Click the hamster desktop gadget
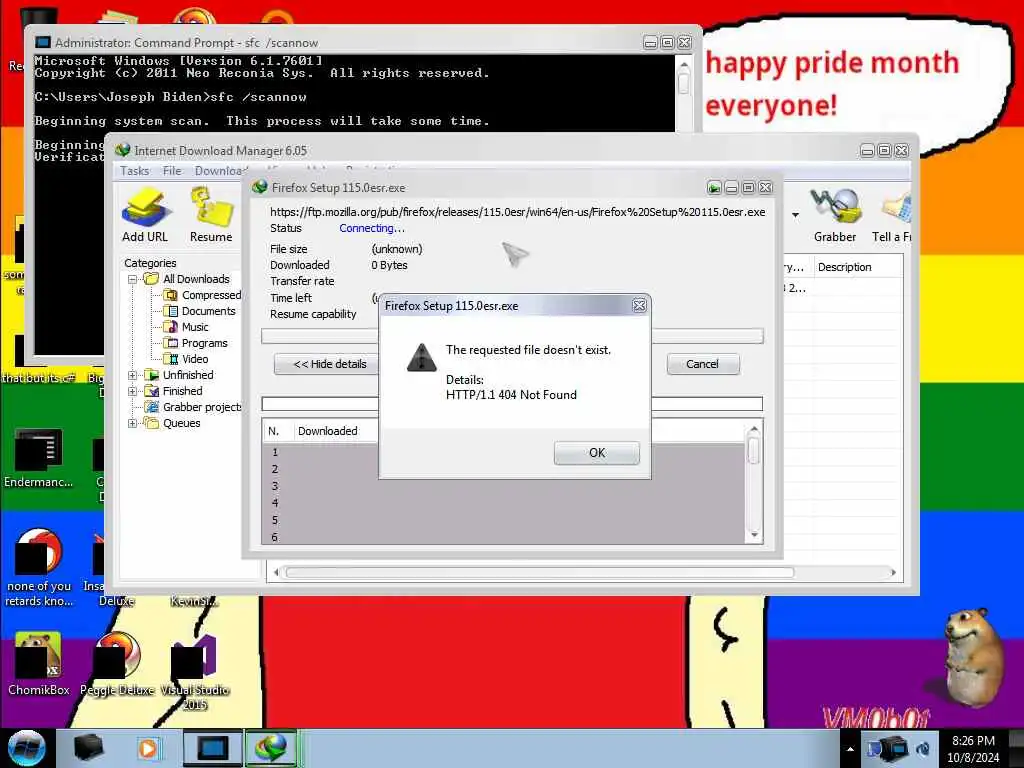This screenshot has height=768, width=1024. coord(974,656)
